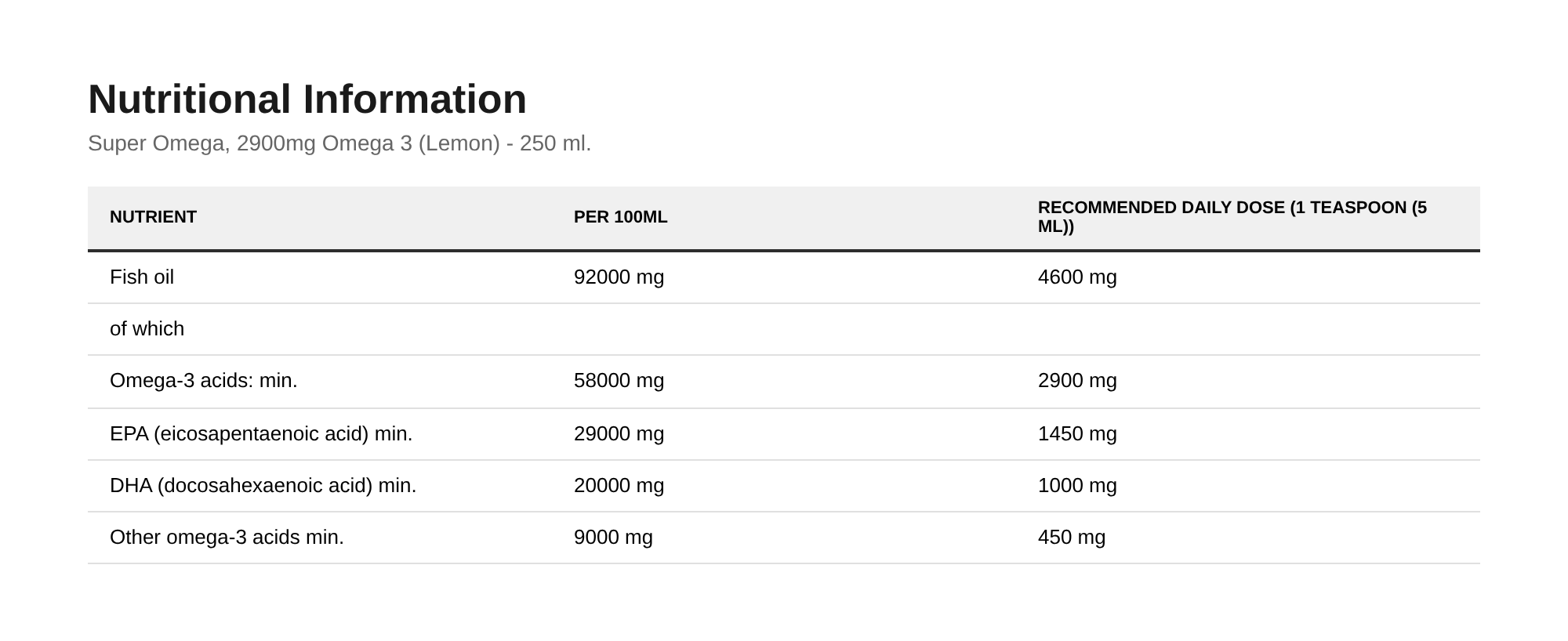Click the 4600 mg daily dose value
The width and height of the screenshot is (1568, 641).
click(x=1077, y=277)
